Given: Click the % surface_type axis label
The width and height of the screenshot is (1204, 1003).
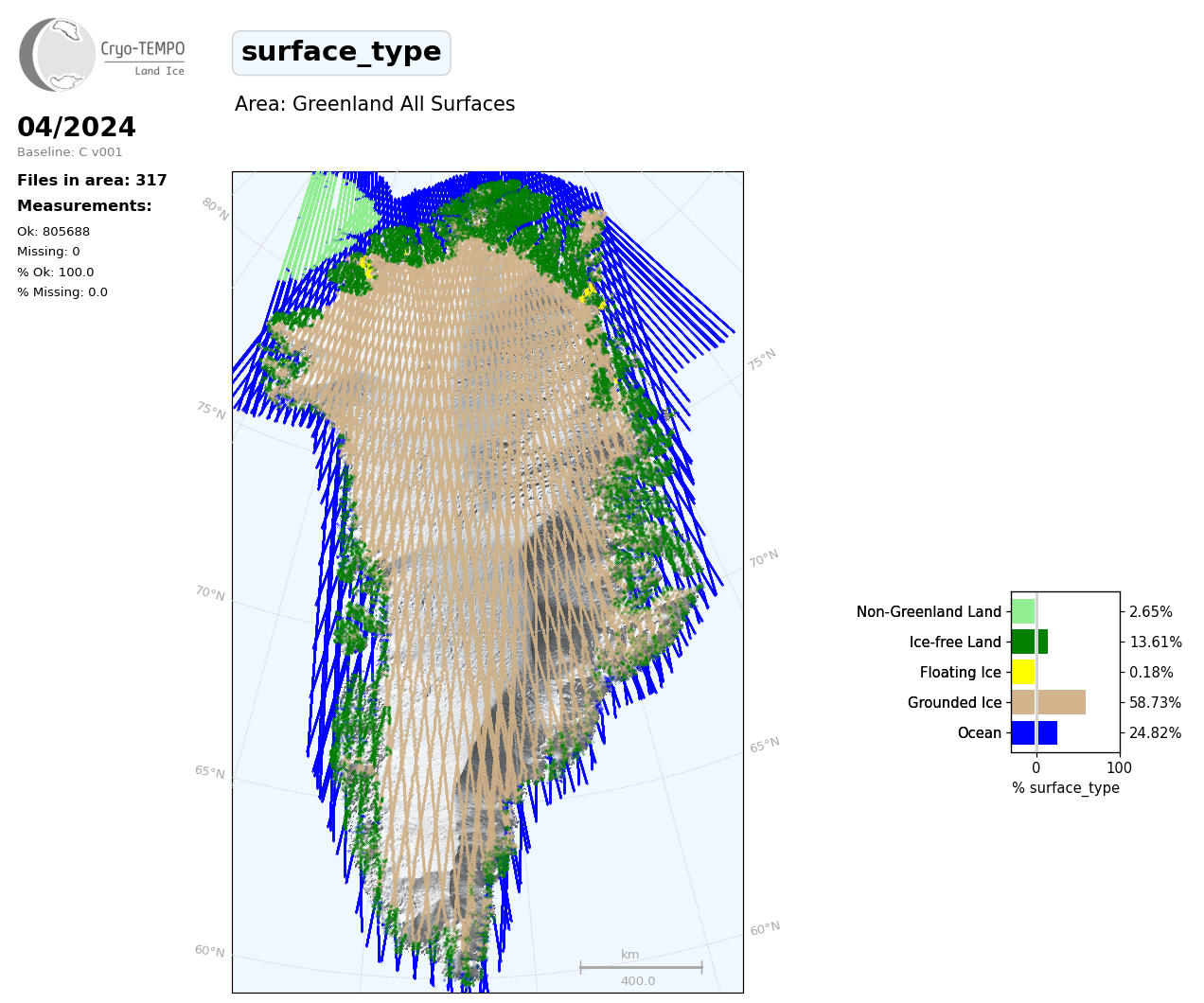Looking at the screenshot, I should pyautogui.click(x=1066, y=788).
